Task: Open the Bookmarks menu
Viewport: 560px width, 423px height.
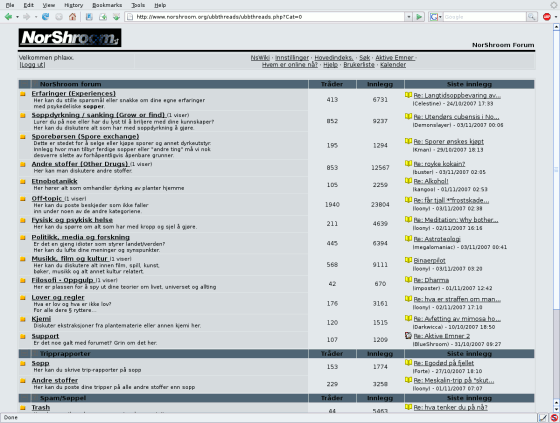Action: coord(107,5)
